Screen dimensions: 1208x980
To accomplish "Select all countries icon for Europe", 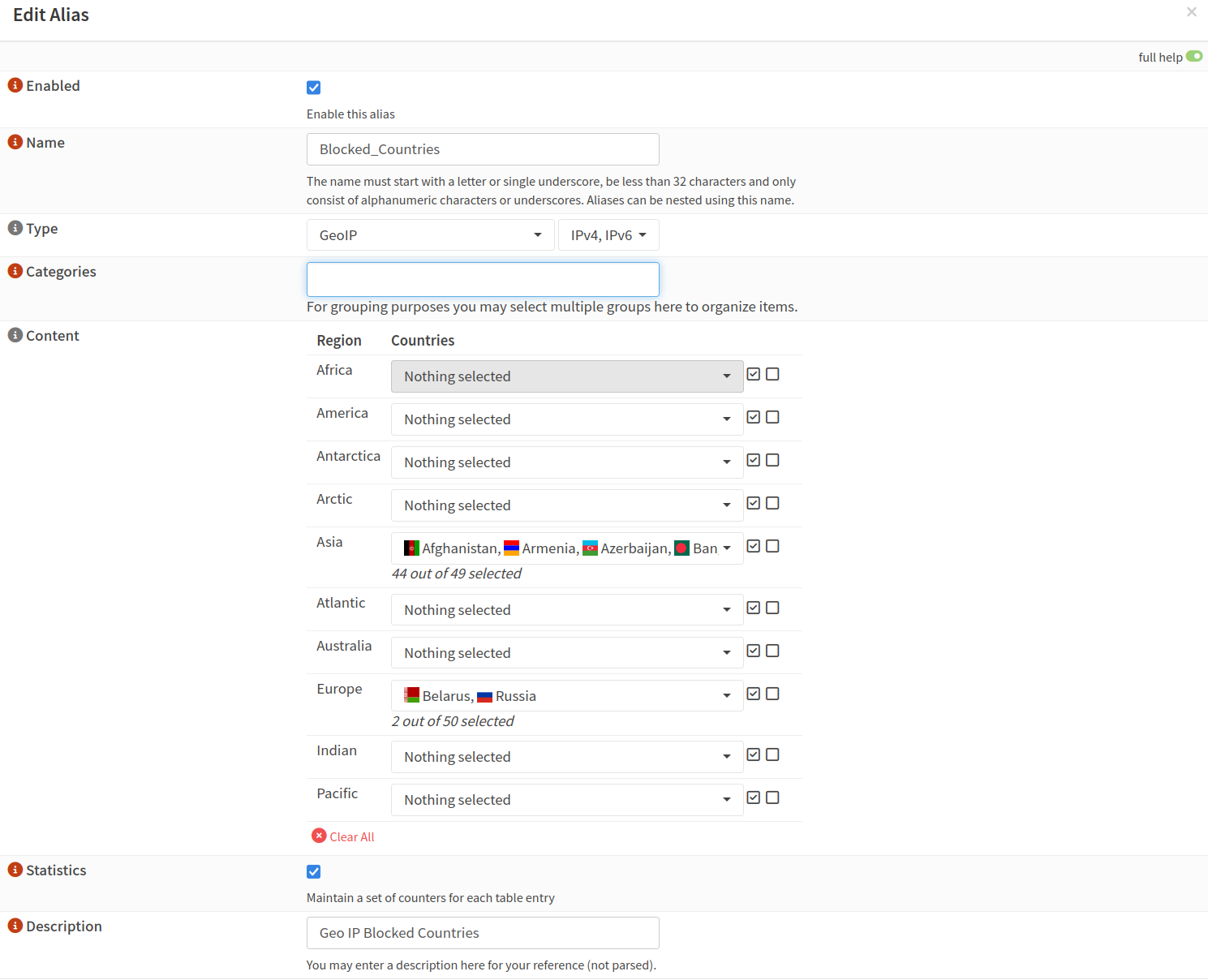I will 753,694.
